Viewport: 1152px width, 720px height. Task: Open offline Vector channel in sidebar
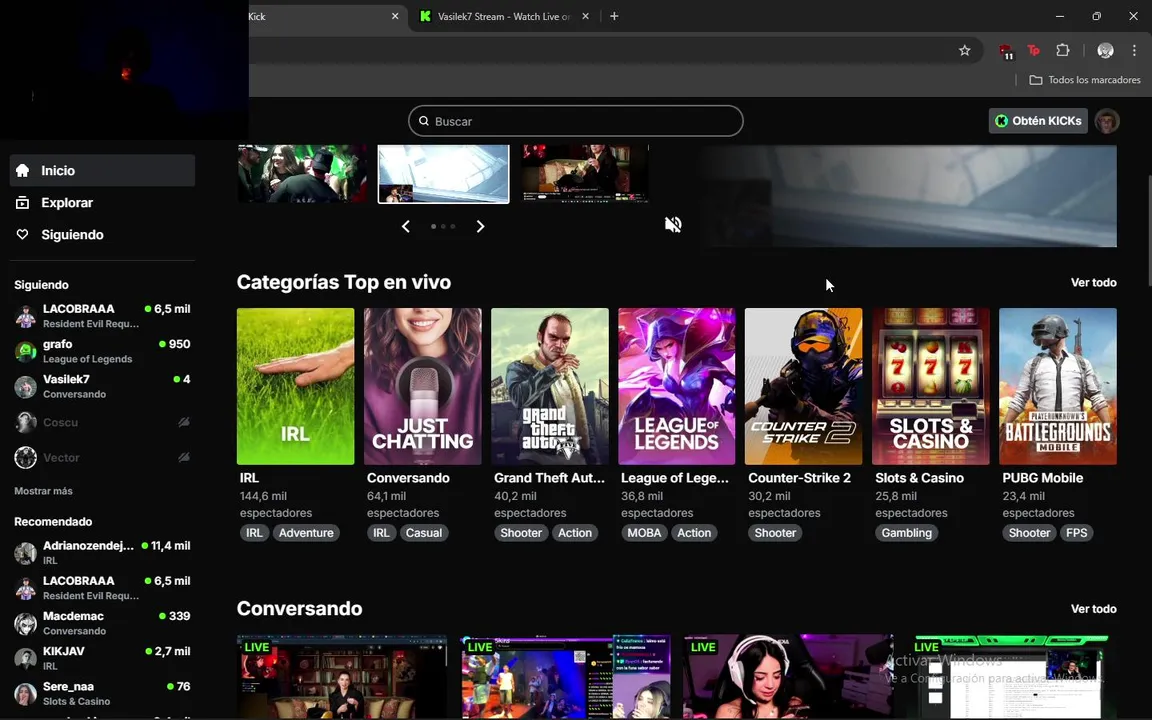pyautogui.click(x=102, y=458)
